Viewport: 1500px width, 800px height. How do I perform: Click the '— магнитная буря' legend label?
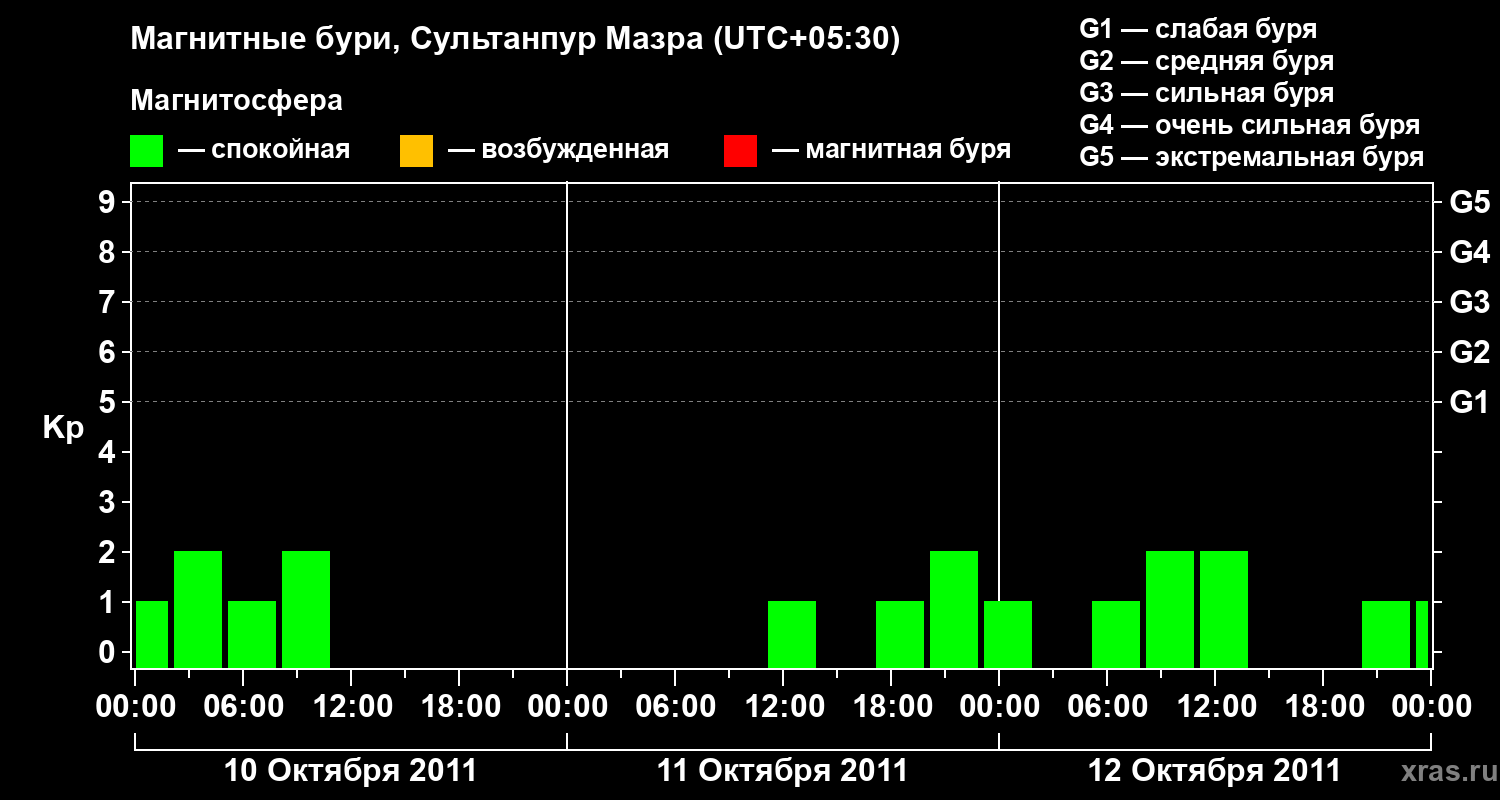(891, 151)
